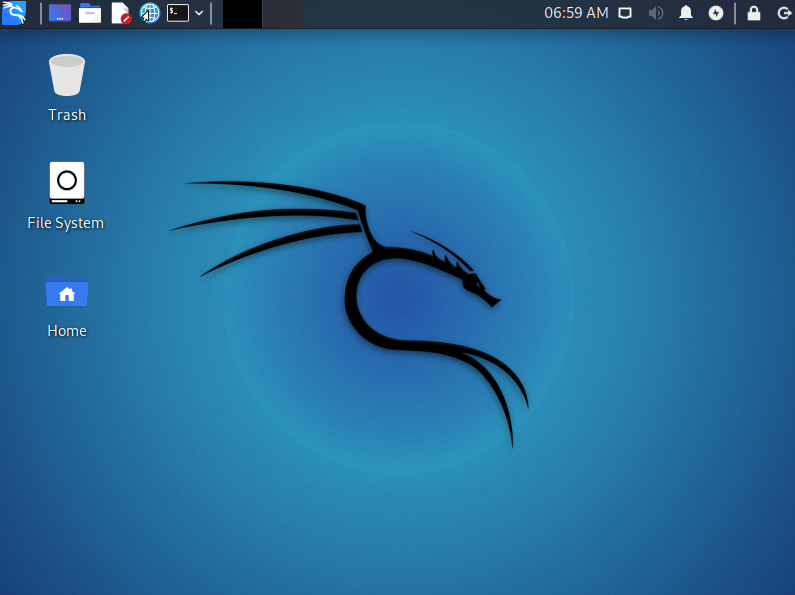Open the power manager lightning icon

click(x=716, y=13)
